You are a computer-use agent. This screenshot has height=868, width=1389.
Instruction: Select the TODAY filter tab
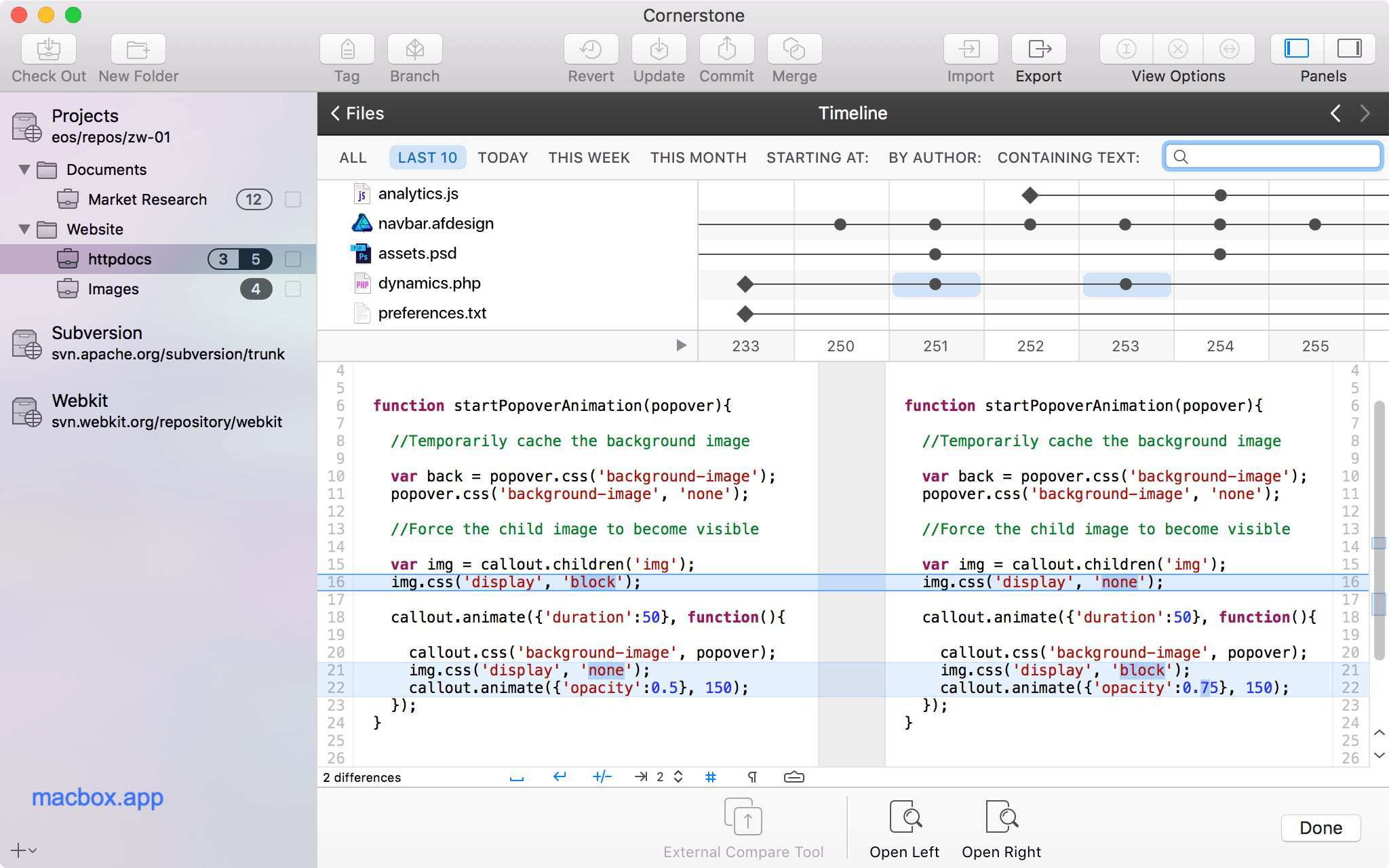coord(503,157)
